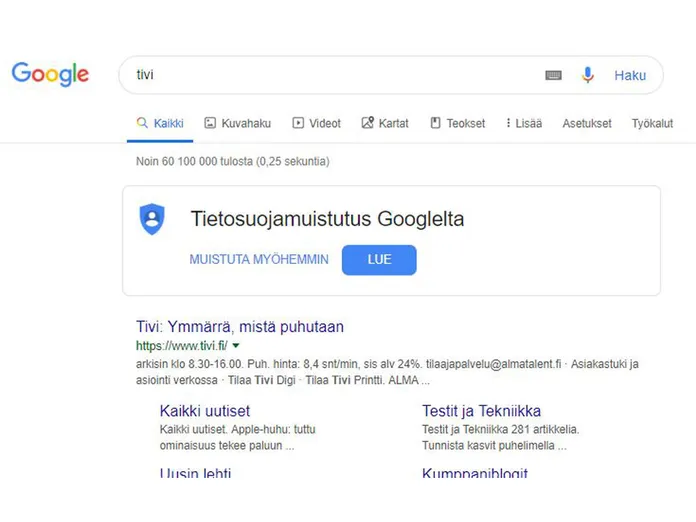Open the green arrow beside tivi.fi URL
The image size is (696, 522).
pos(236,345)
